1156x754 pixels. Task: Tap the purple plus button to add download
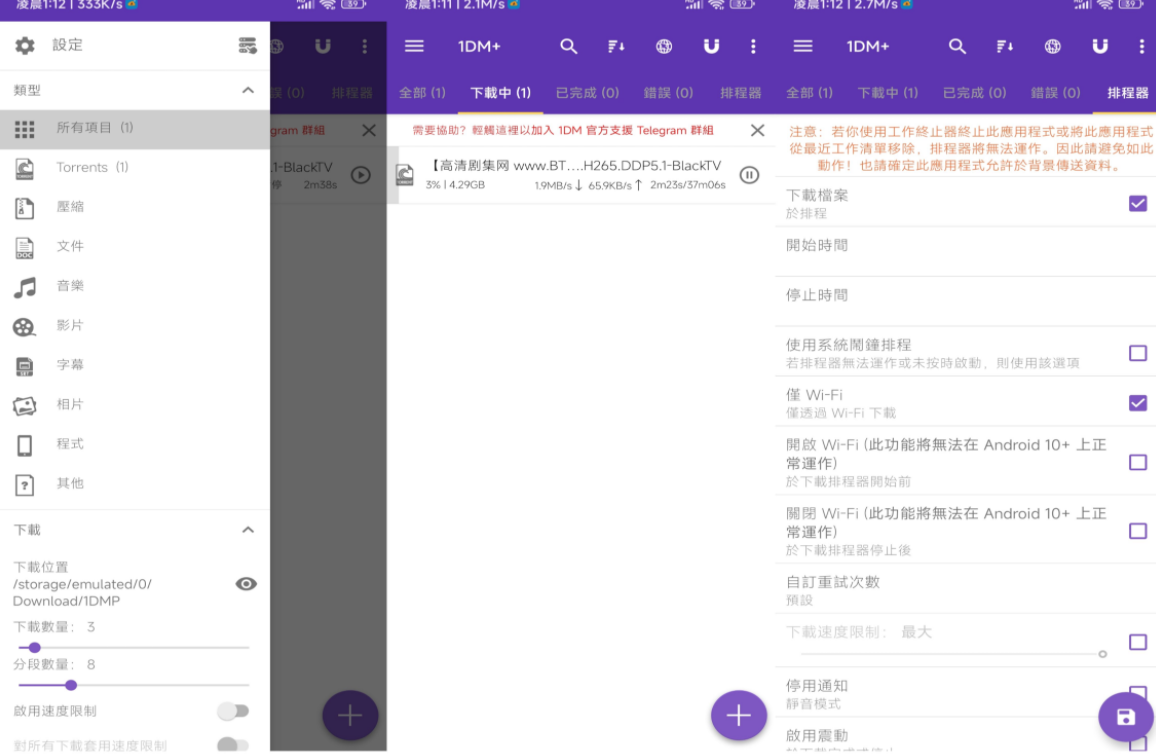click(738, 716)
